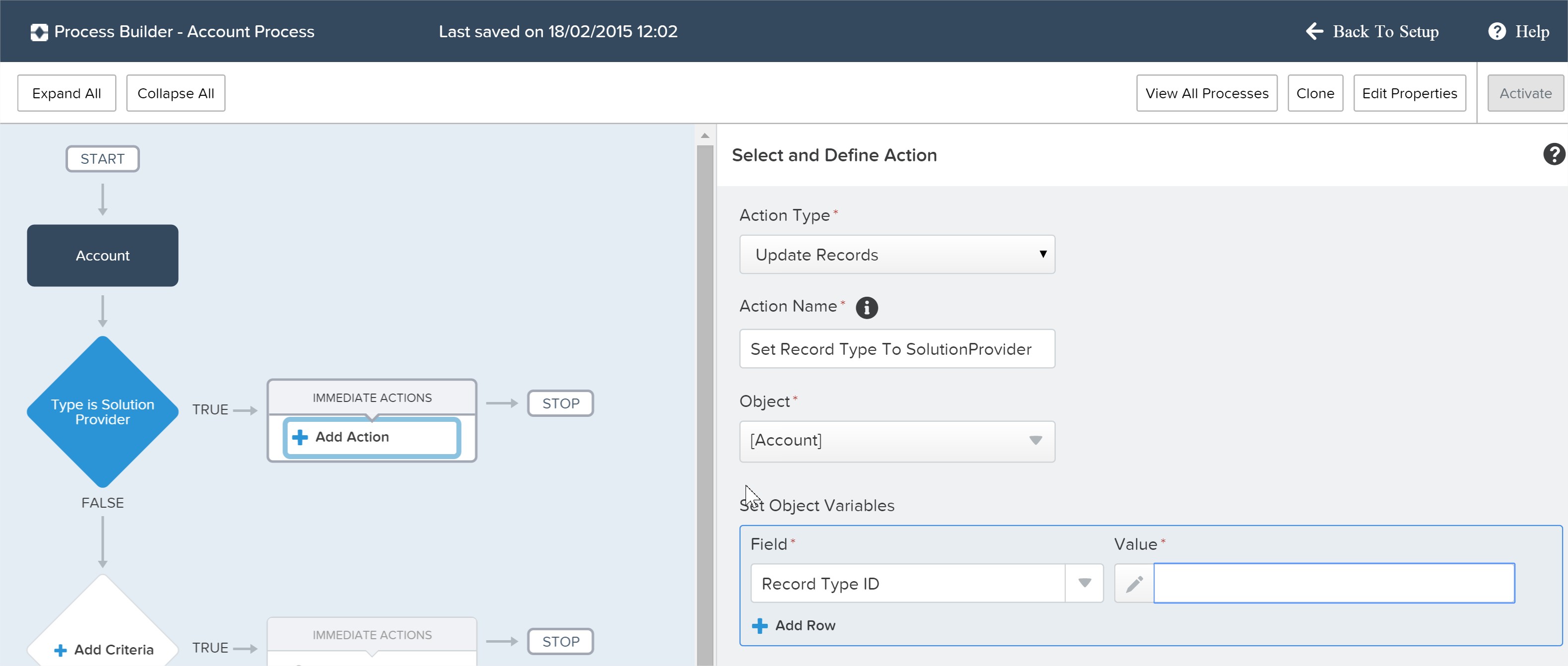
Task: Open the Action Type dropdown
Action: tap(896, 255)
